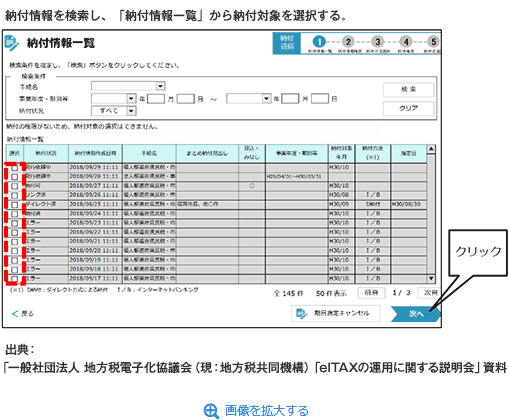This screenshot has height=420, width=510.
Task: Click the 納付対象年月 column header
Action: (x=342, y=153)
